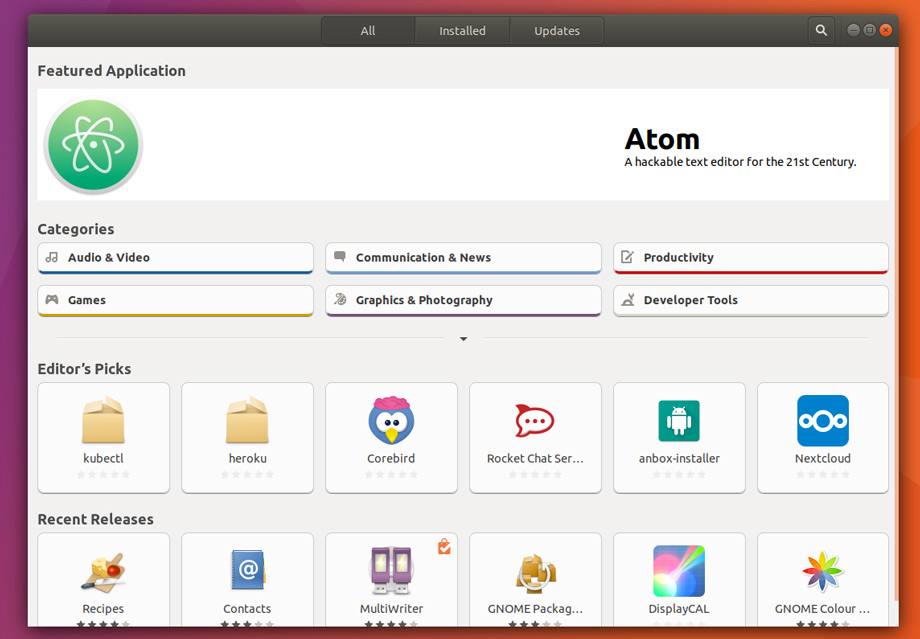
Task: Browse the Graphics & Photography category
Action: point(464,300)
